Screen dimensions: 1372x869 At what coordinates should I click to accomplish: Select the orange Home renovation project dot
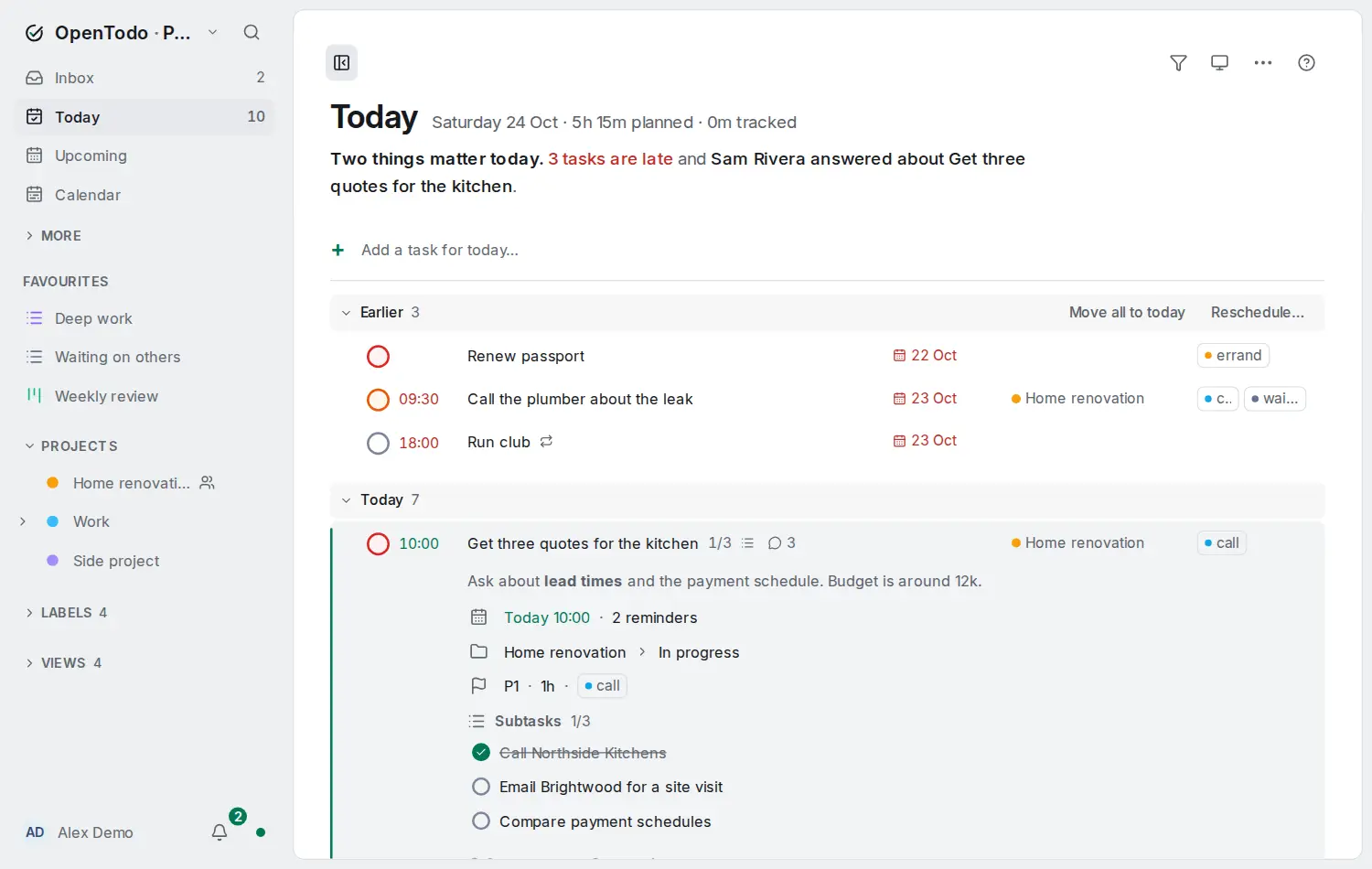pos(53,483)
